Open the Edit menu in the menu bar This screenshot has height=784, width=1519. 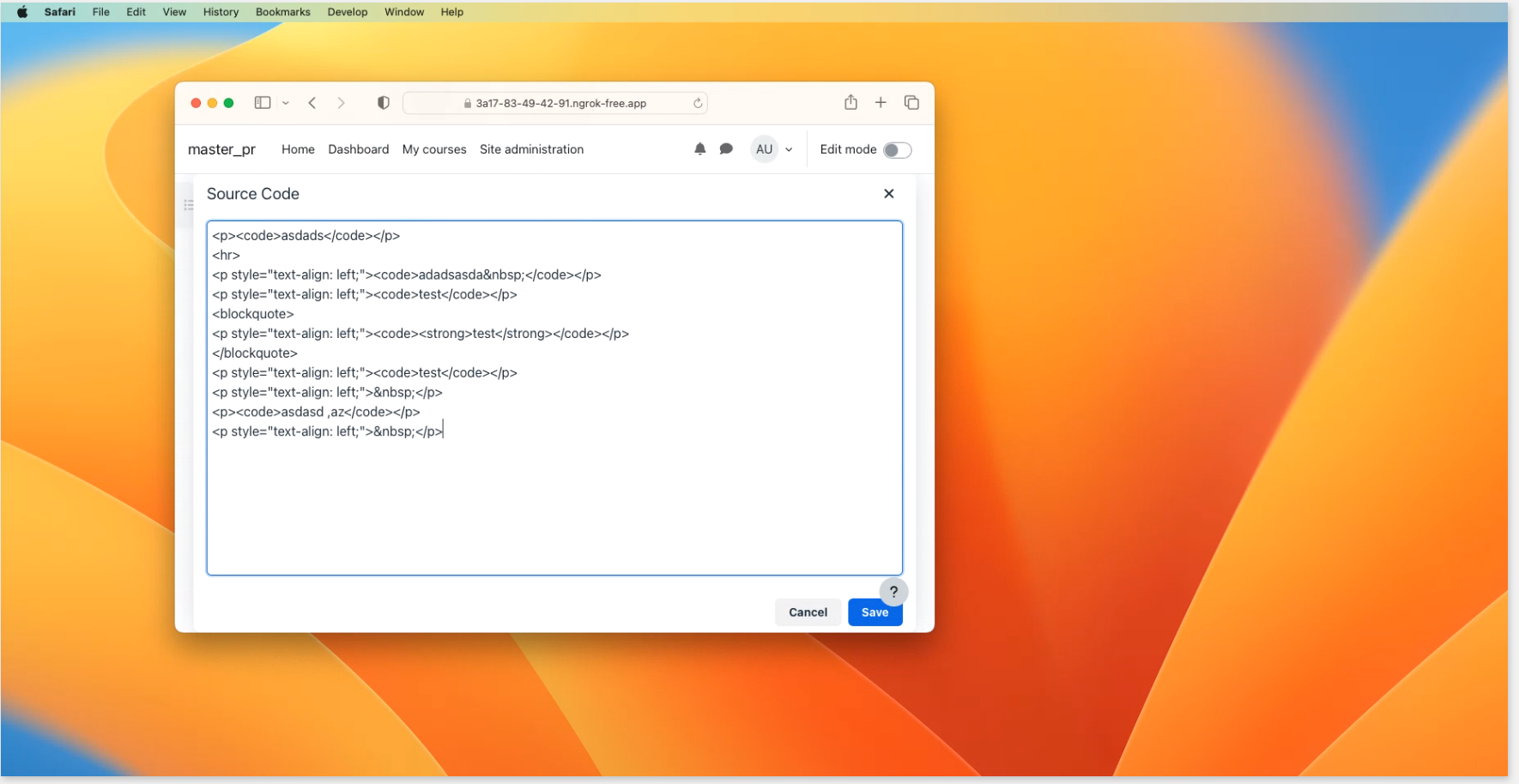136,12
